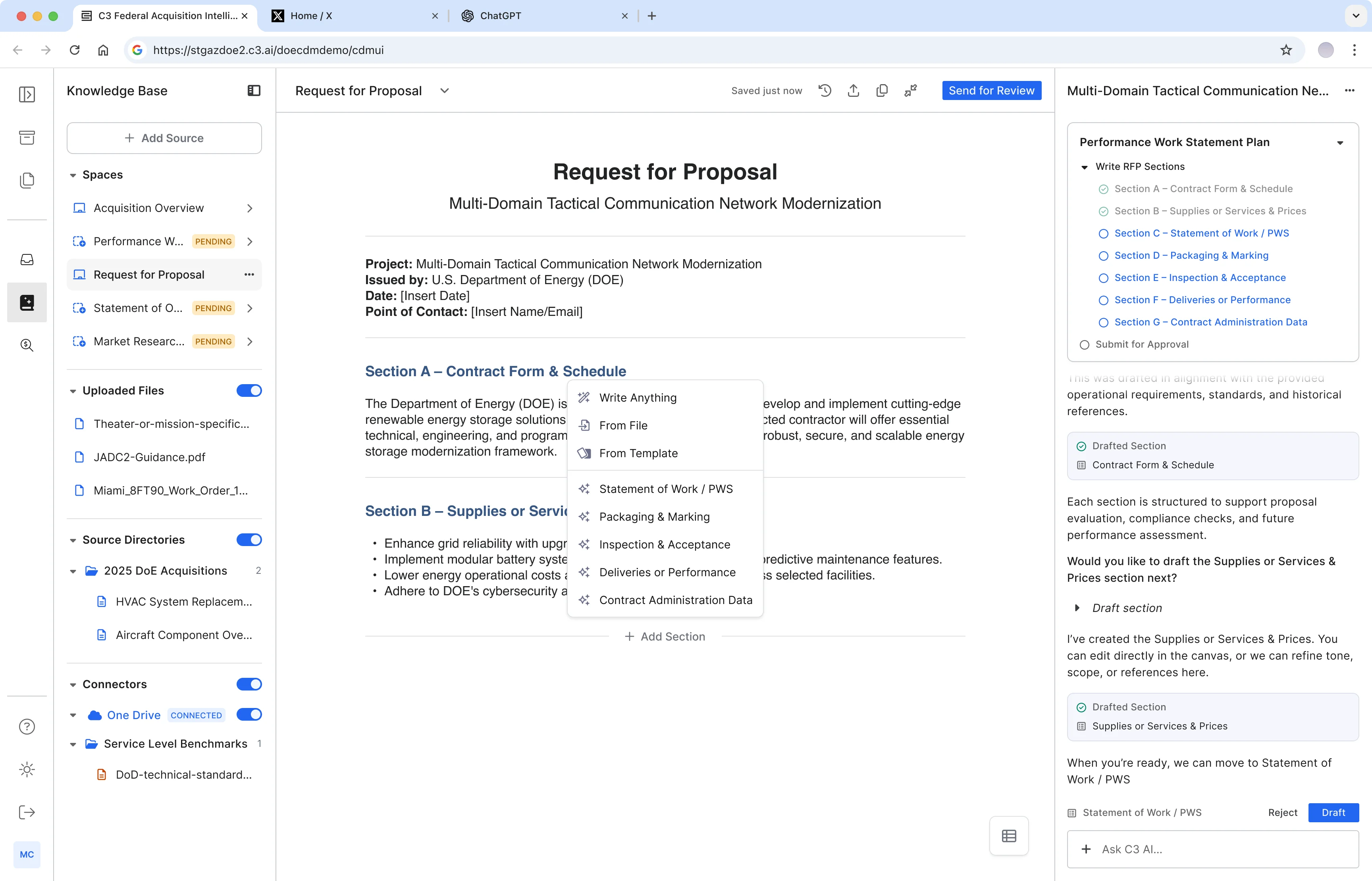Collapse the Write RFP Sections tree
Image resolution: width=1372 pixels, height=881 pixels.
tap(1084, 167)
